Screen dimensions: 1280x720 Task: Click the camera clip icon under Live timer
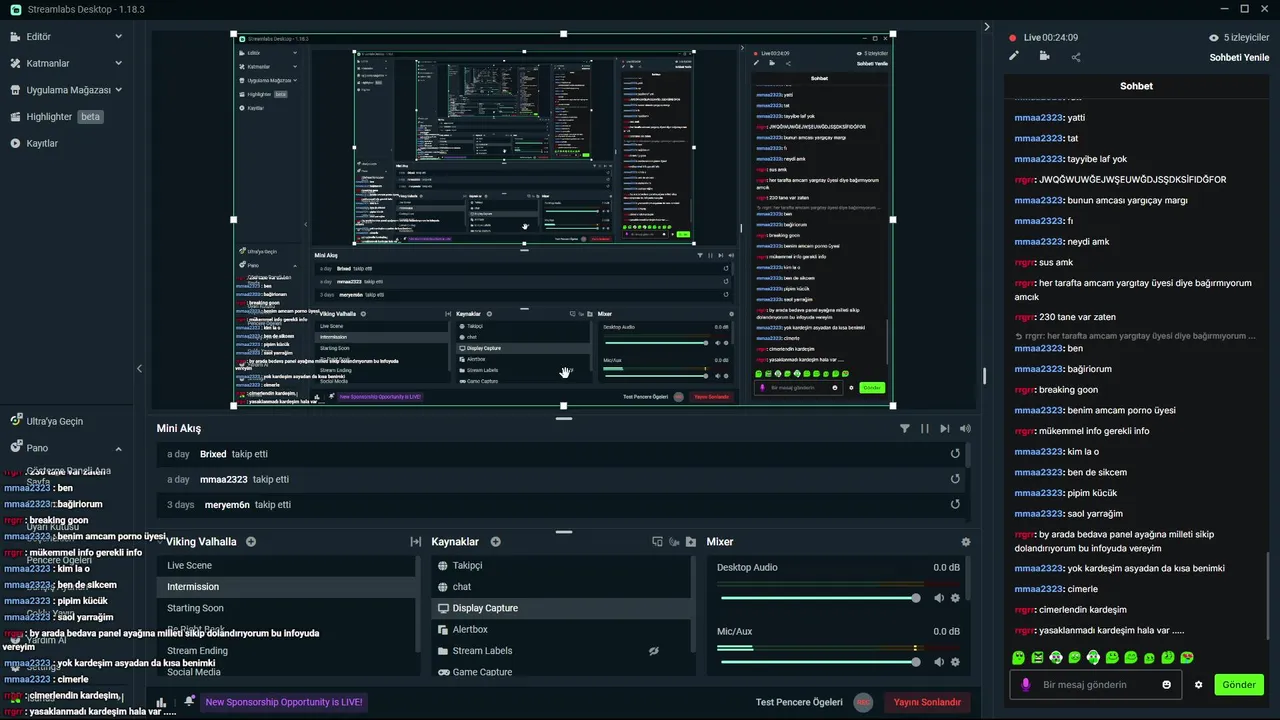[1044, 56]
